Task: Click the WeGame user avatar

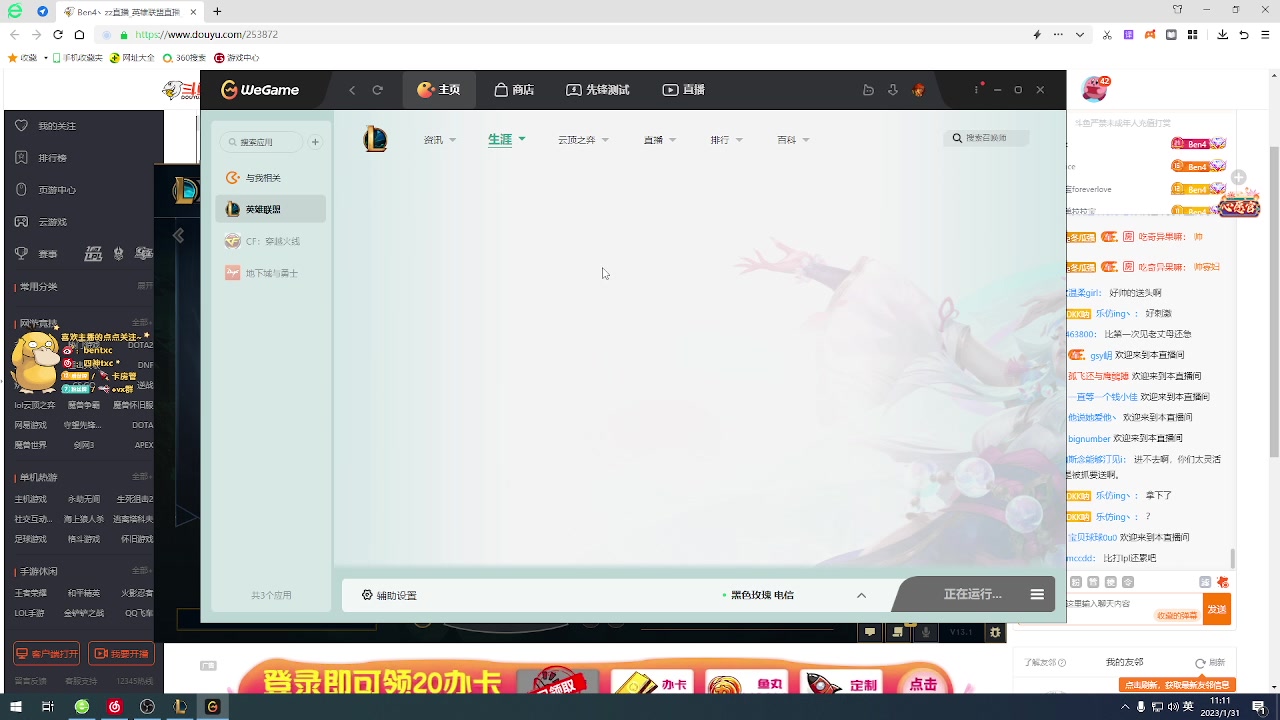Action: (917, 89)
